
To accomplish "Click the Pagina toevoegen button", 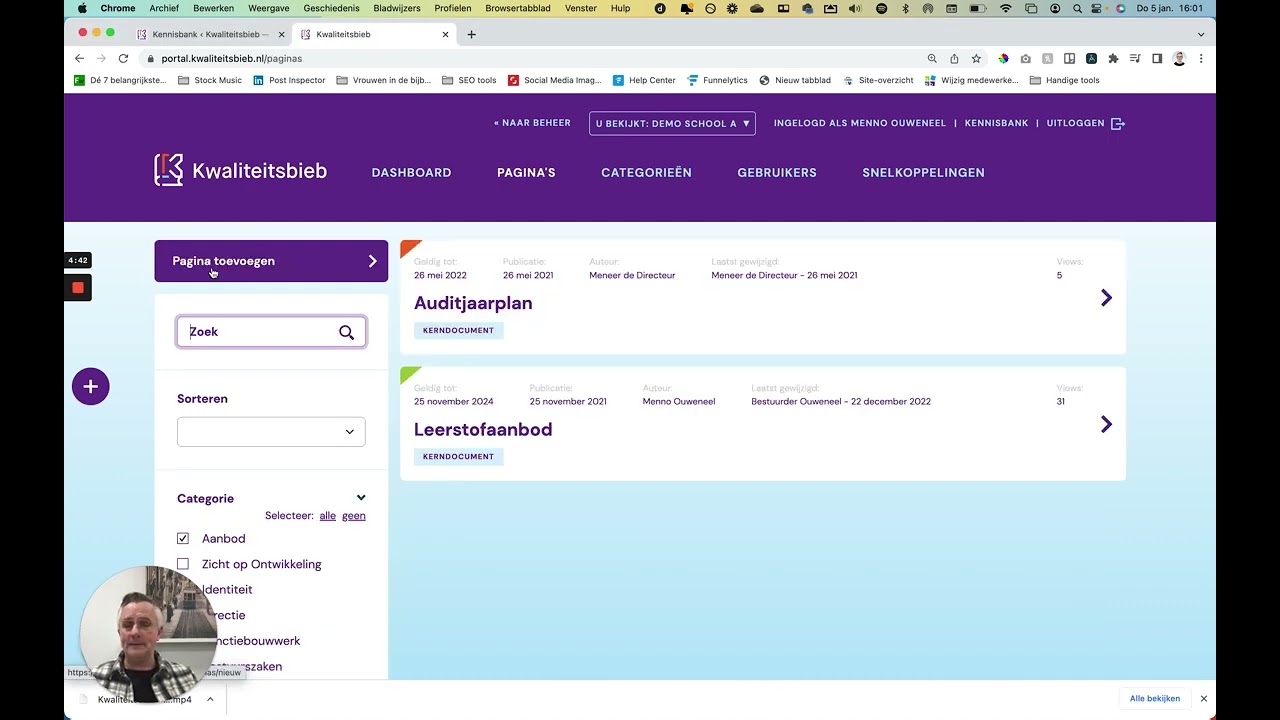I will pyautogui.click(x=271, y=261).
